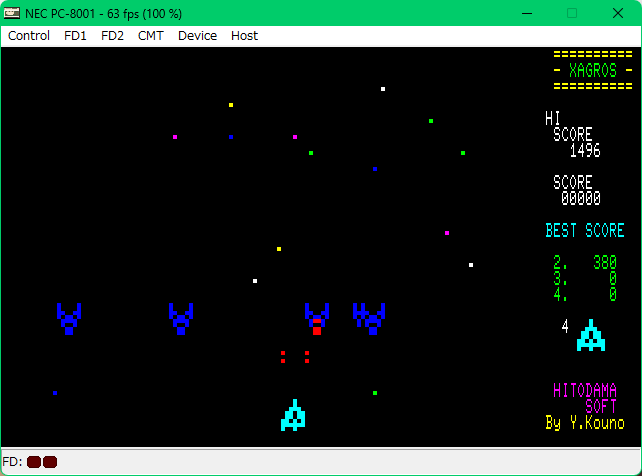
Task: Click the FD: label in status bar
Action: (12, 462)
